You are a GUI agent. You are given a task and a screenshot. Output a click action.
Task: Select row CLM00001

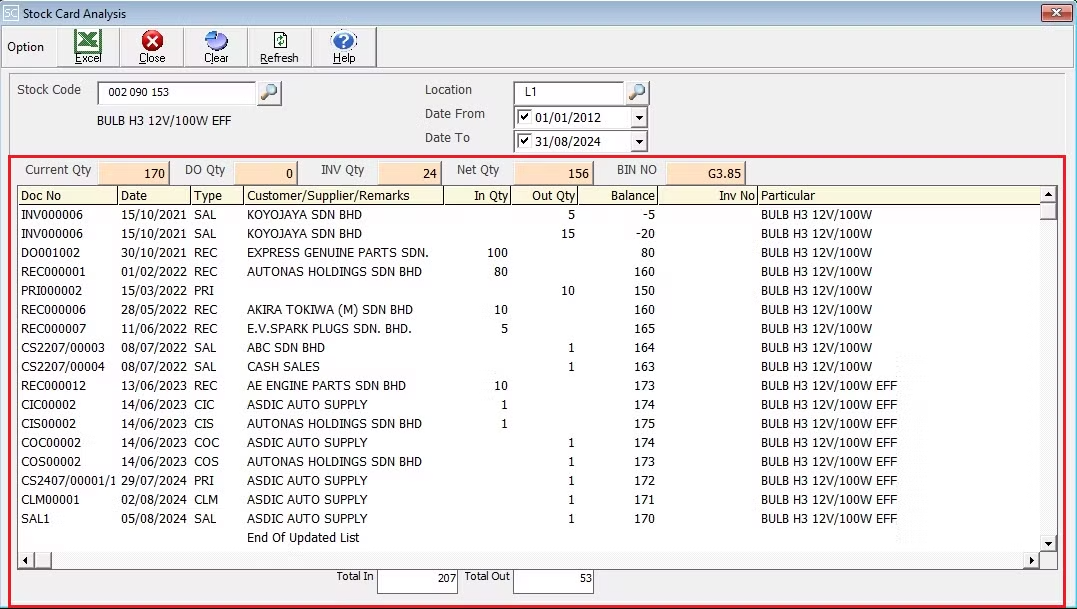tap(530, 500)
